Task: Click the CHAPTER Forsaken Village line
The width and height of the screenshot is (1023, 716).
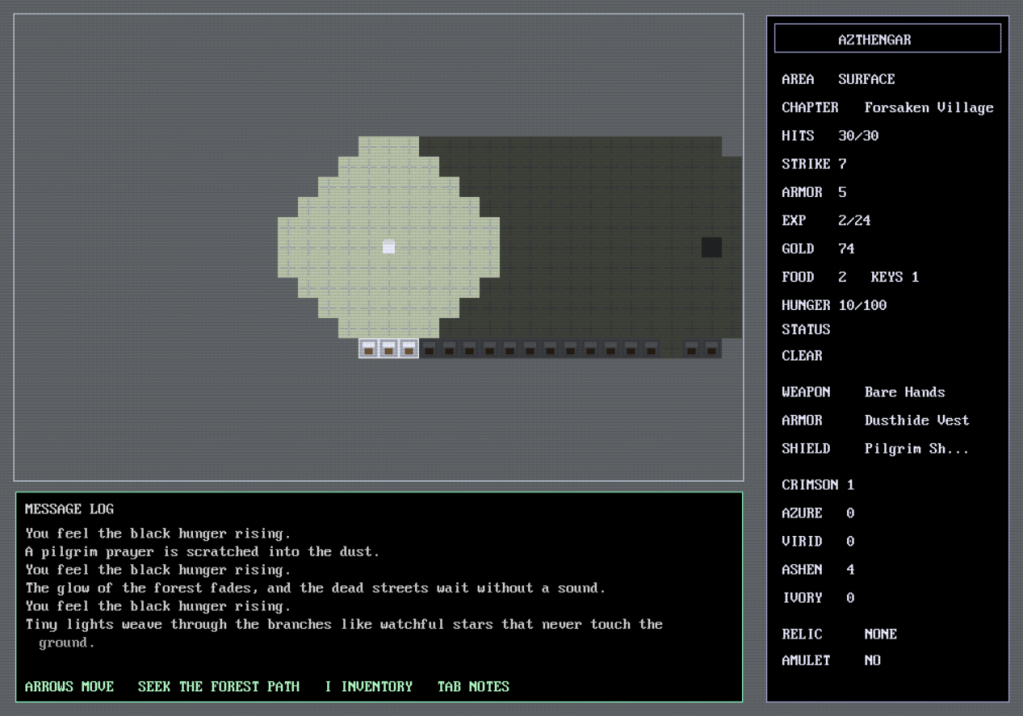Action: coord(887,107)
